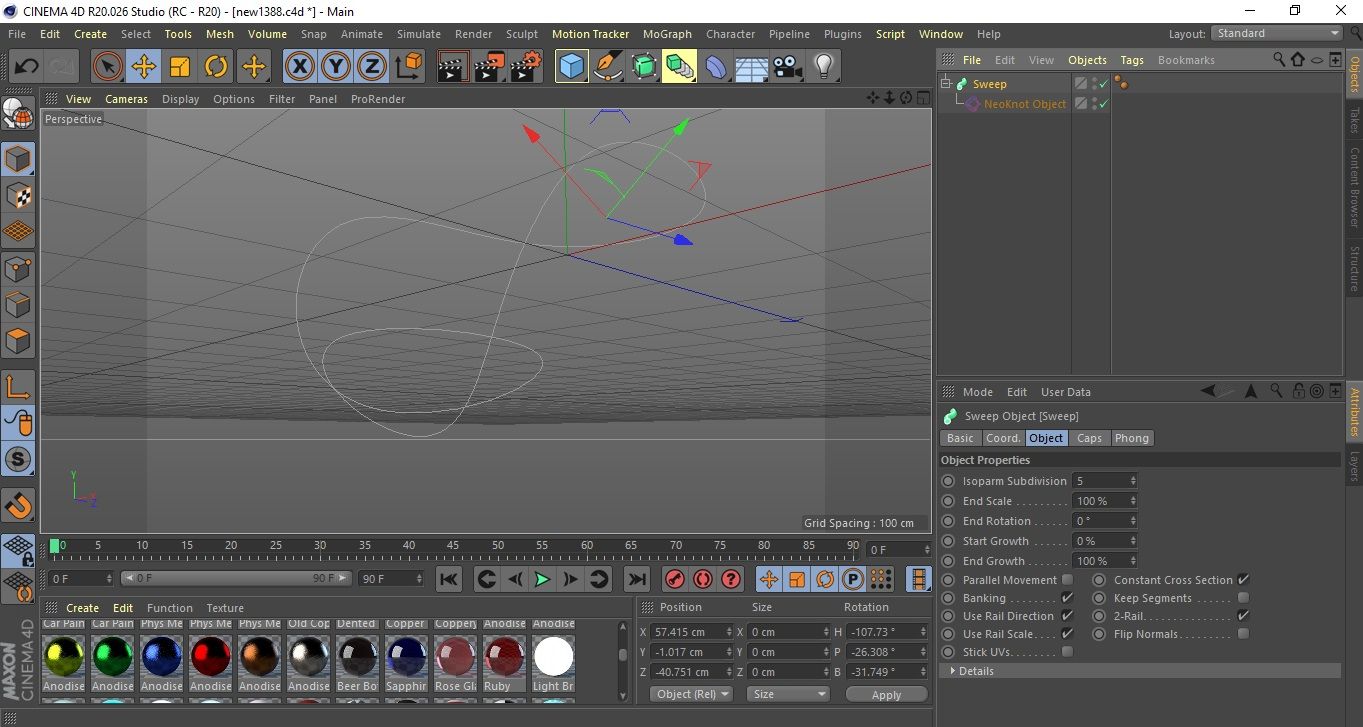Add a Cube primitive object
The height and width of the screenshot is (727, 1363).
[x=571, y=67]
